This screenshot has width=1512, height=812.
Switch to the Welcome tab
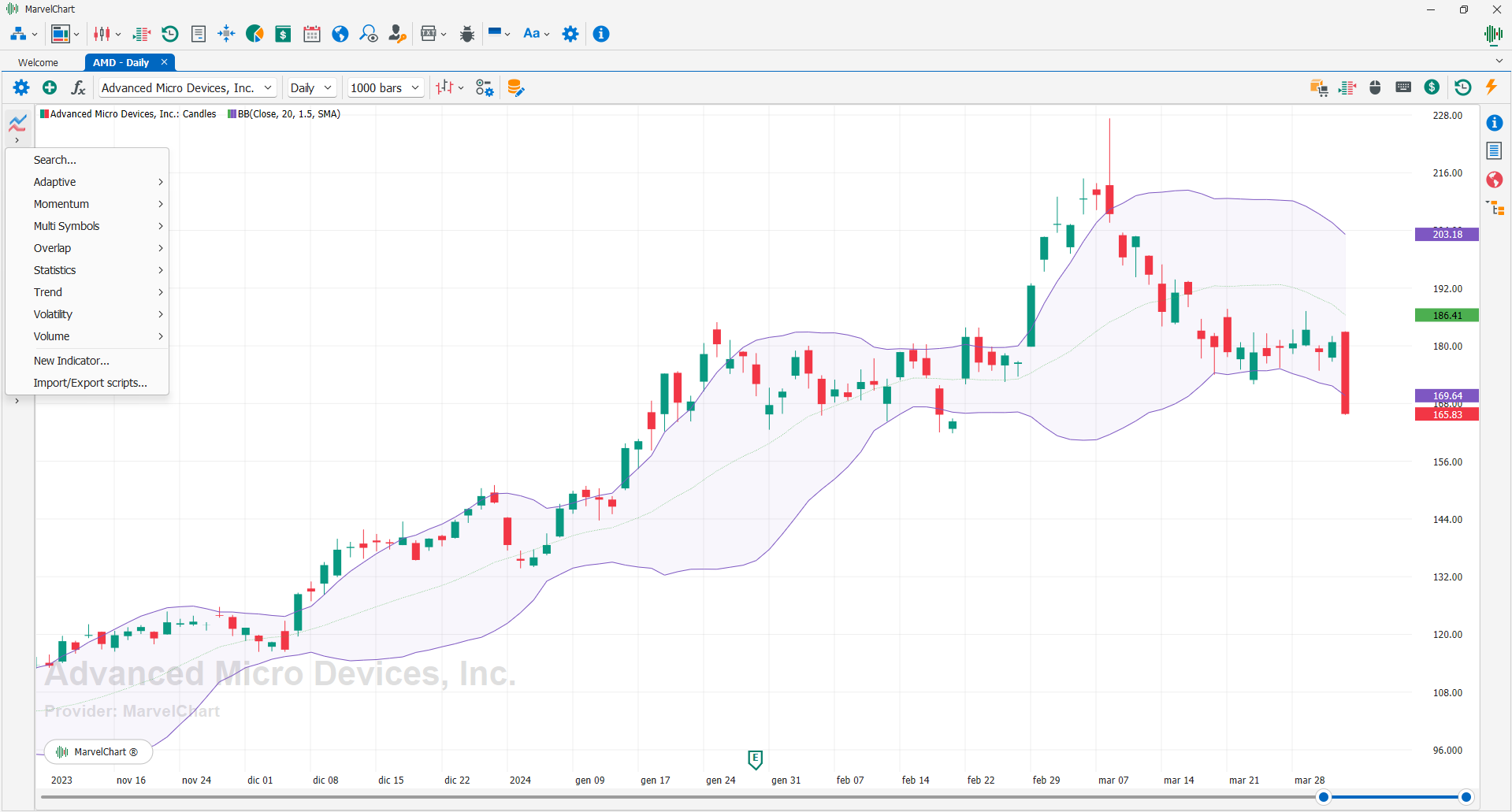(38, 62)
